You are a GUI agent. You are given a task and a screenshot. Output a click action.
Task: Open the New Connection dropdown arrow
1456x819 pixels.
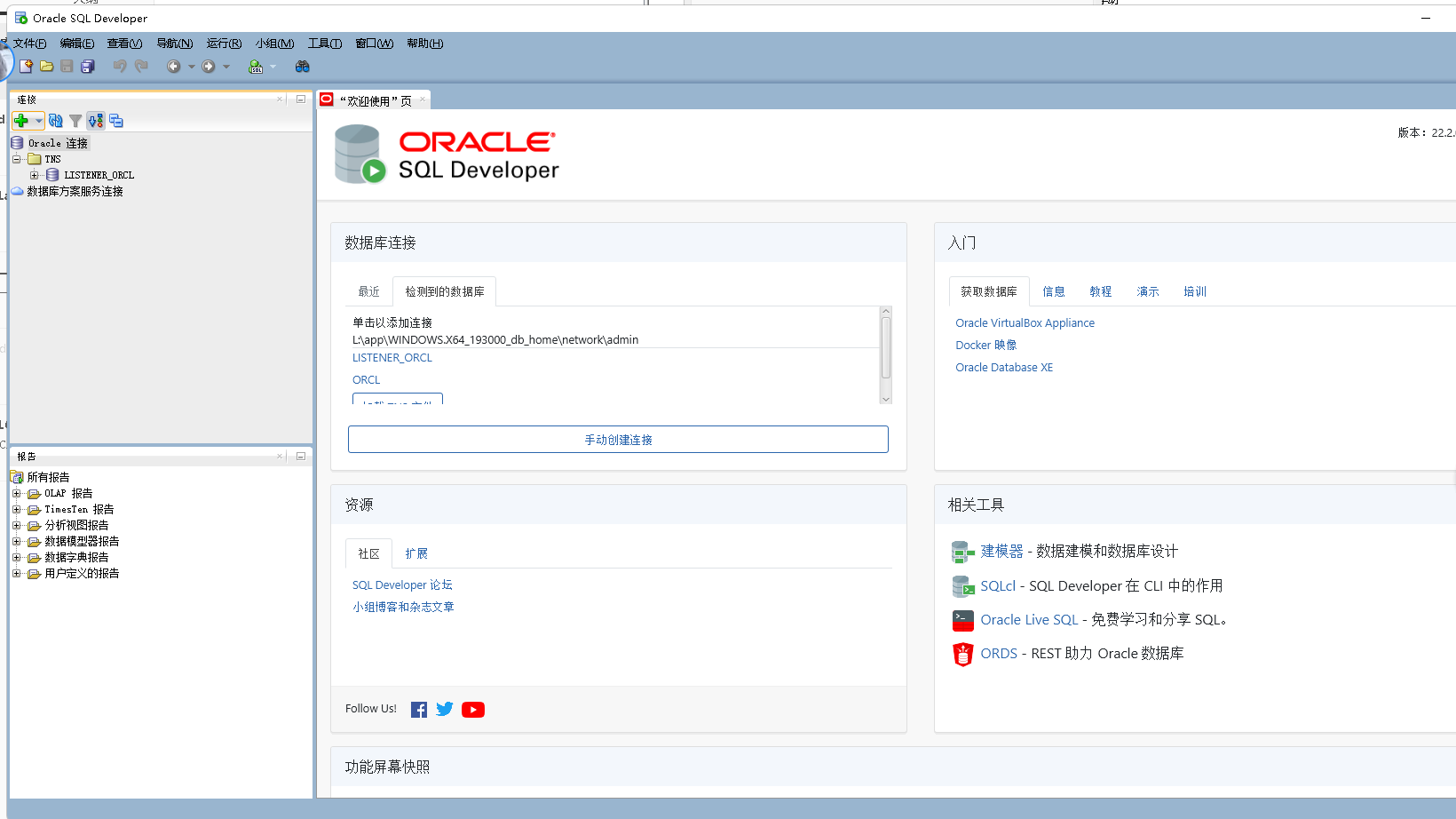tap(38, 121)
